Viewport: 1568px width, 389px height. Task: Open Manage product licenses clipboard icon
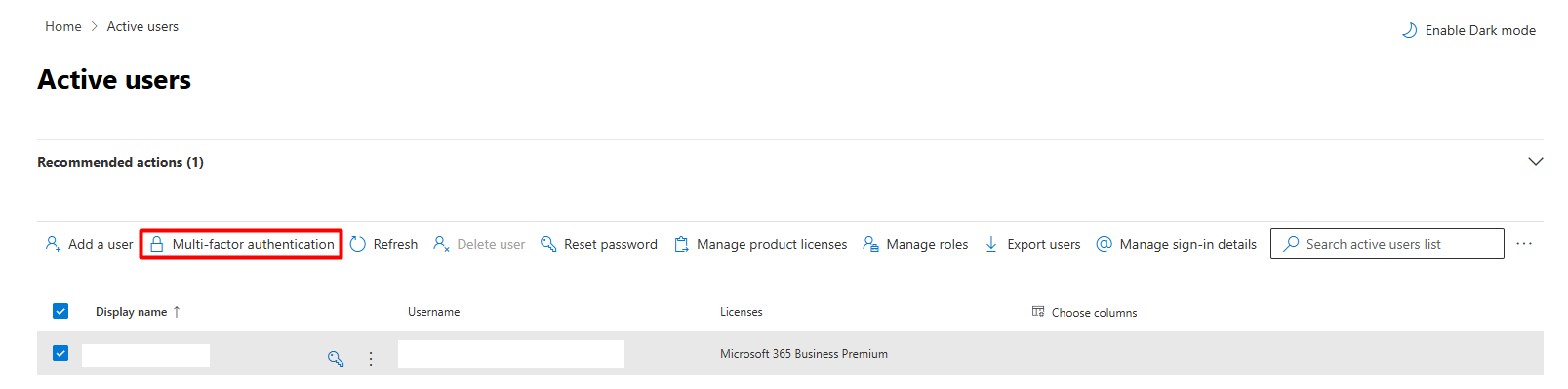681,244
